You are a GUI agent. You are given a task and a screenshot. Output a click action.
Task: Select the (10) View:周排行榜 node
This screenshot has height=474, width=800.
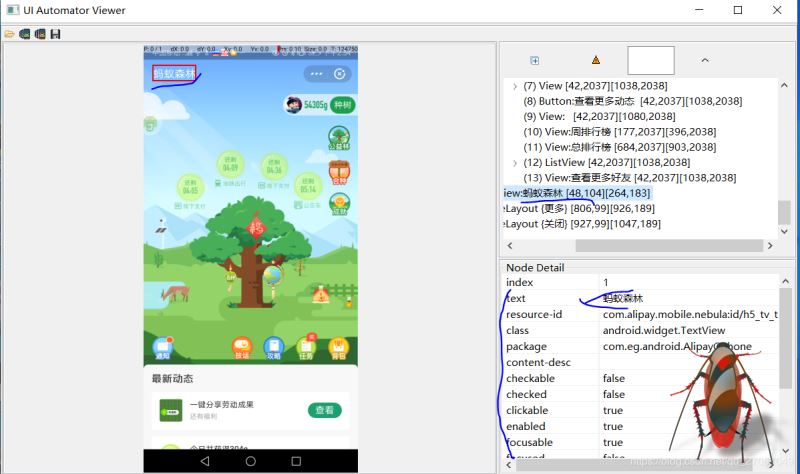(x=619, y=132)
